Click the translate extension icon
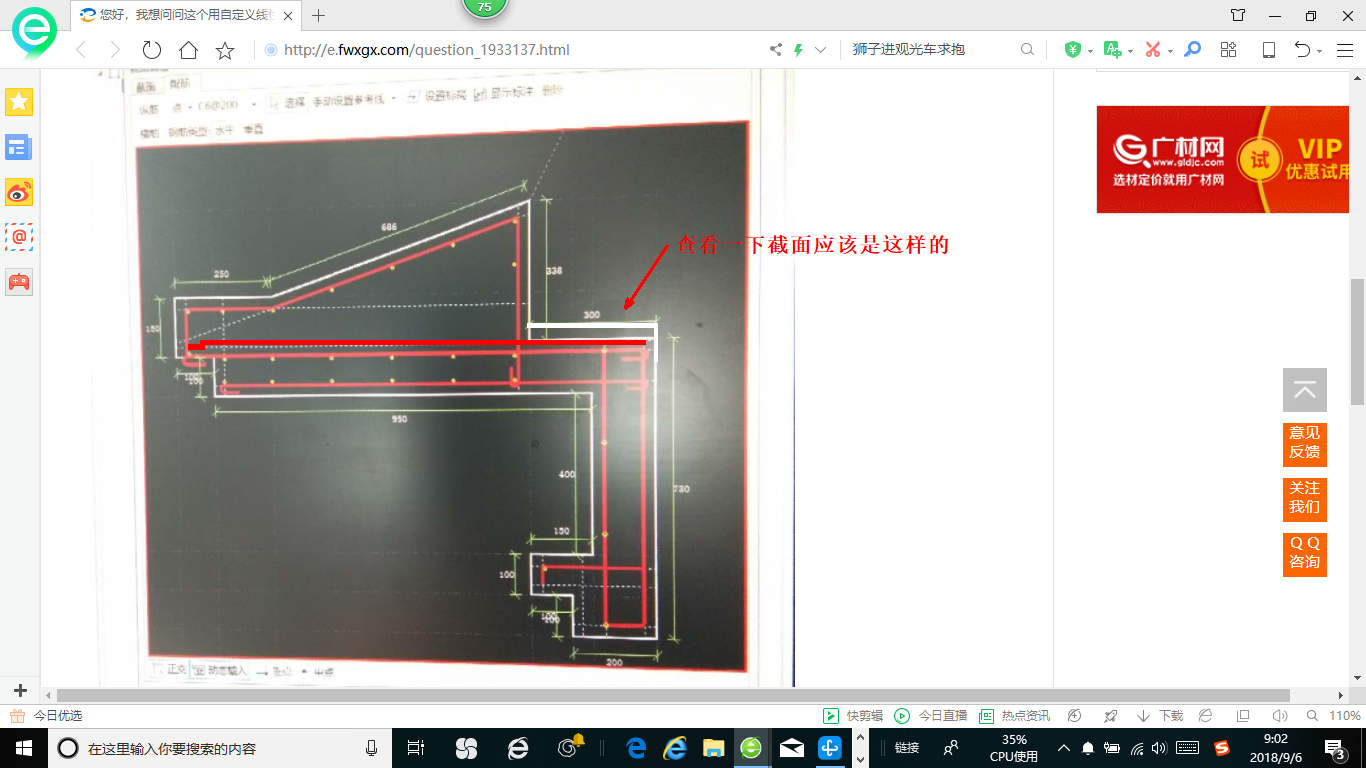 [x=1112, y=49]
